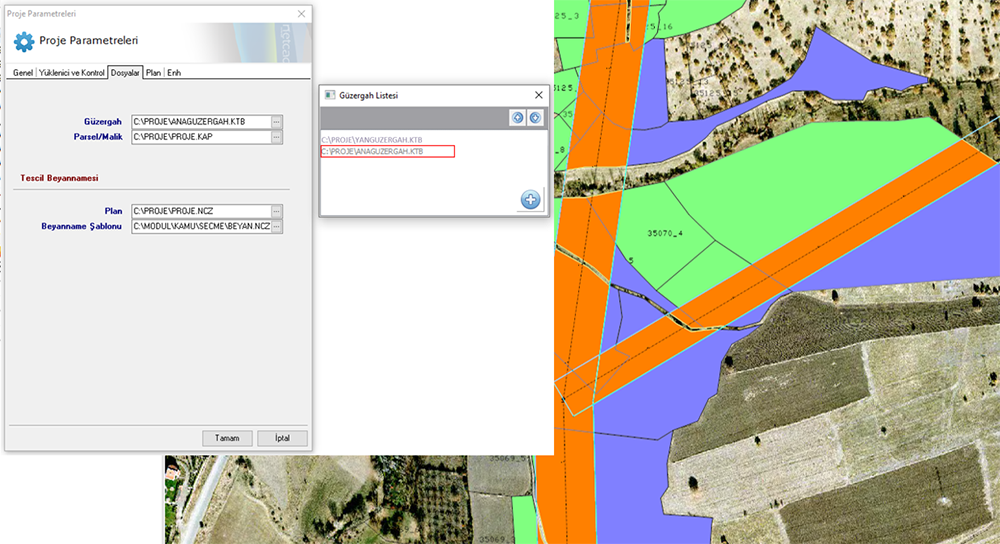Select the Plan tab
The image size is (1000, 544).
pos(153,73)
